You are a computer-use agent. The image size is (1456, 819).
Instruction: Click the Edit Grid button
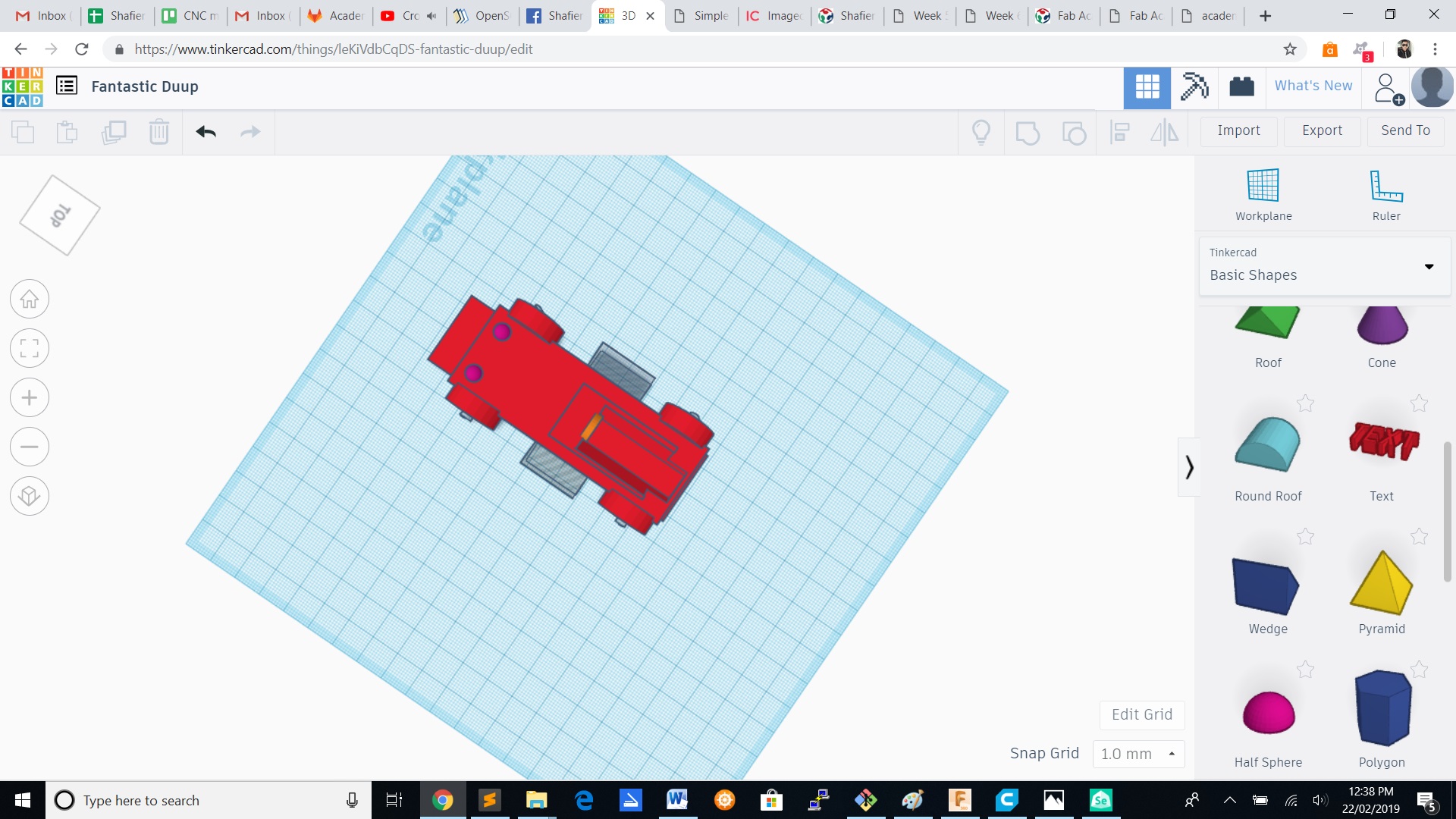pyautogui.click(x=1142, y=714)
